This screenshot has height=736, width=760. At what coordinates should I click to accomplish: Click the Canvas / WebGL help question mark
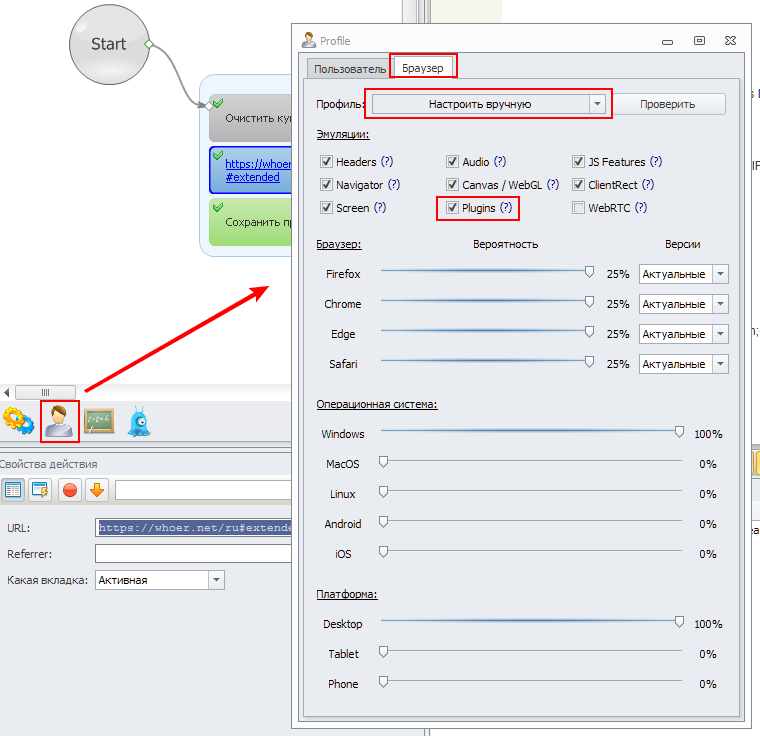[x=553, y=185]
